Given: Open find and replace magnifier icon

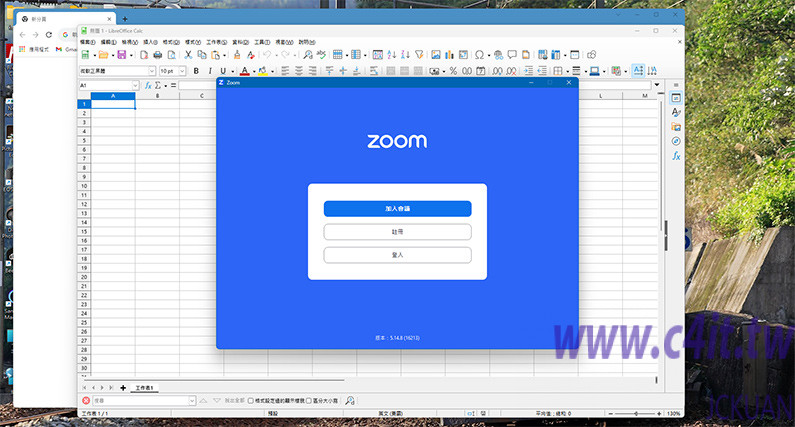Looking at the screenshot, I should pos(308,55).
